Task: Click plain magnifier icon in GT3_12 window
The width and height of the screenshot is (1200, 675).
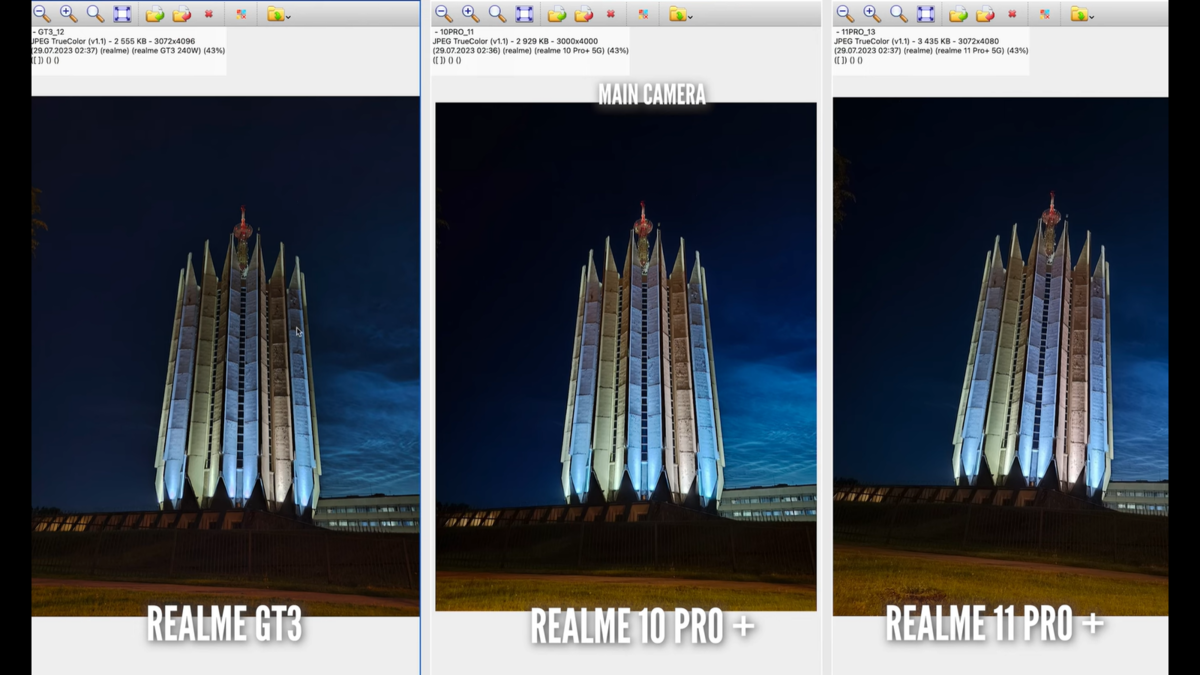Action: 95,14
